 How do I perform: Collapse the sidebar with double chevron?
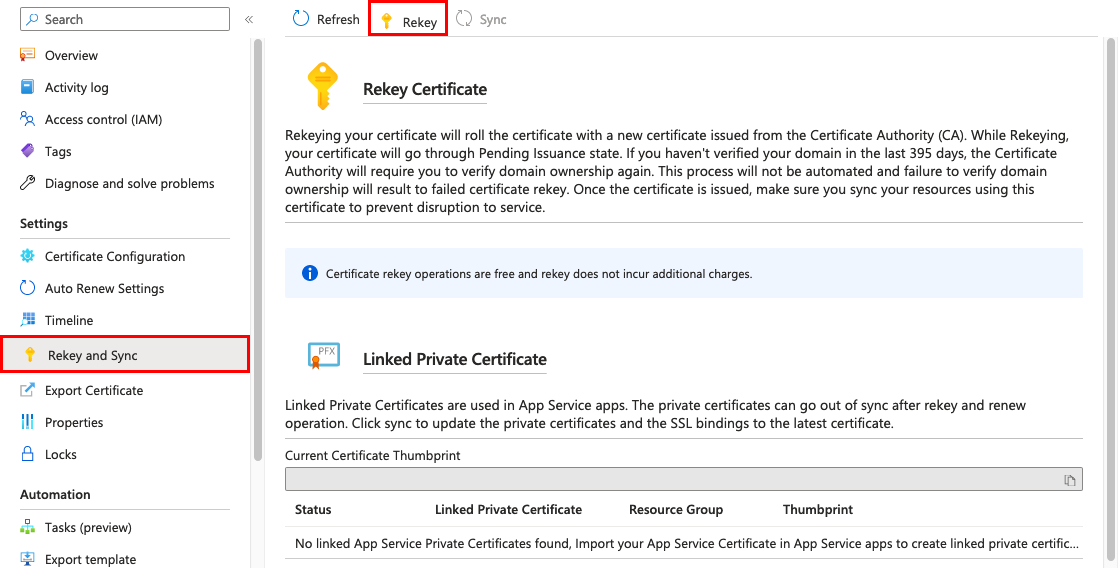(249, 19)
